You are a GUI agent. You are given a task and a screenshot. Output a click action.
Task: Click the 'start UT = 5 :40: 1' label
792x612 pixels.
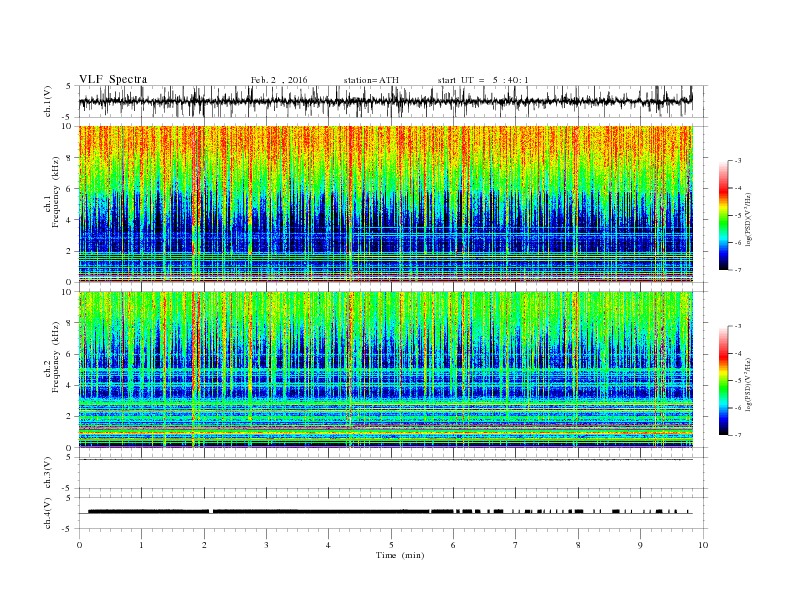coord(483,80)
